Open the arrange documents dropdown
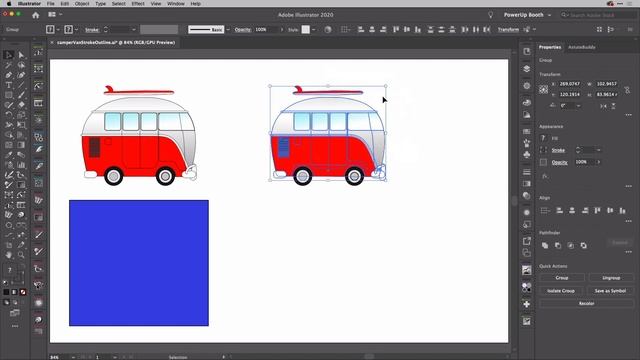 point(55,15)
